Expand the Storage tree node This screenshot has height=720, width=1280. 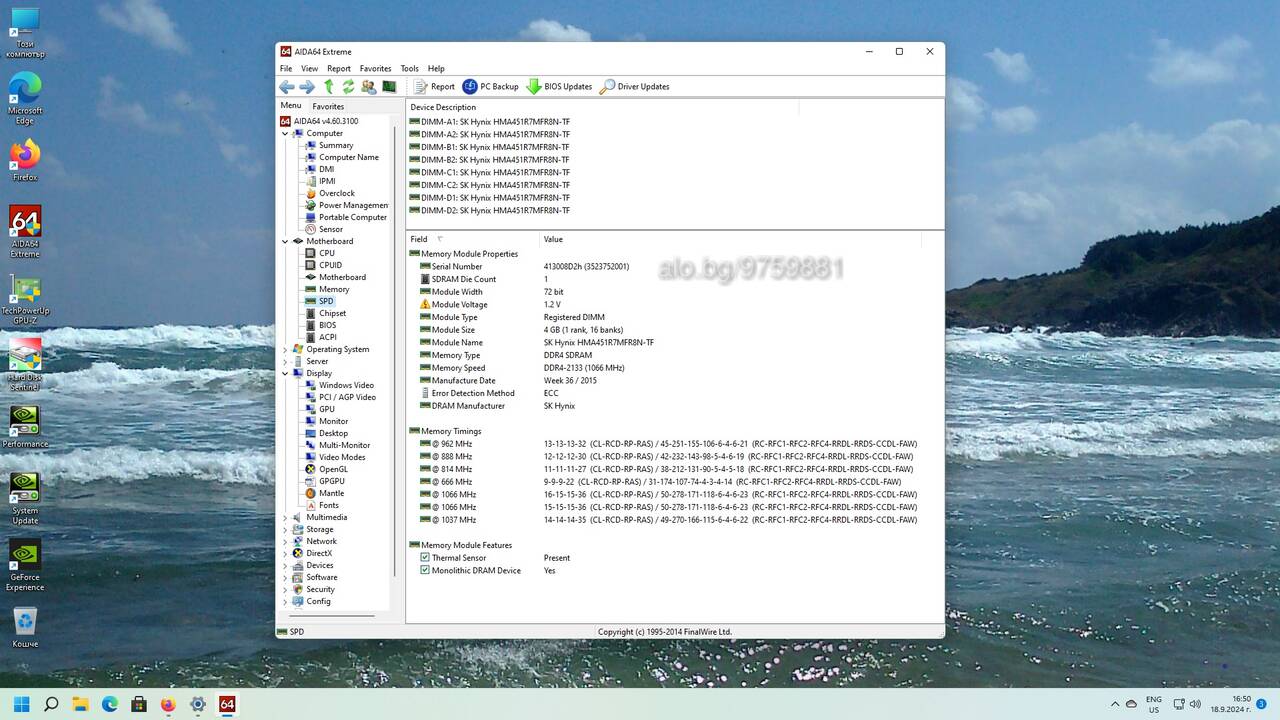click(x=285, y=529)
